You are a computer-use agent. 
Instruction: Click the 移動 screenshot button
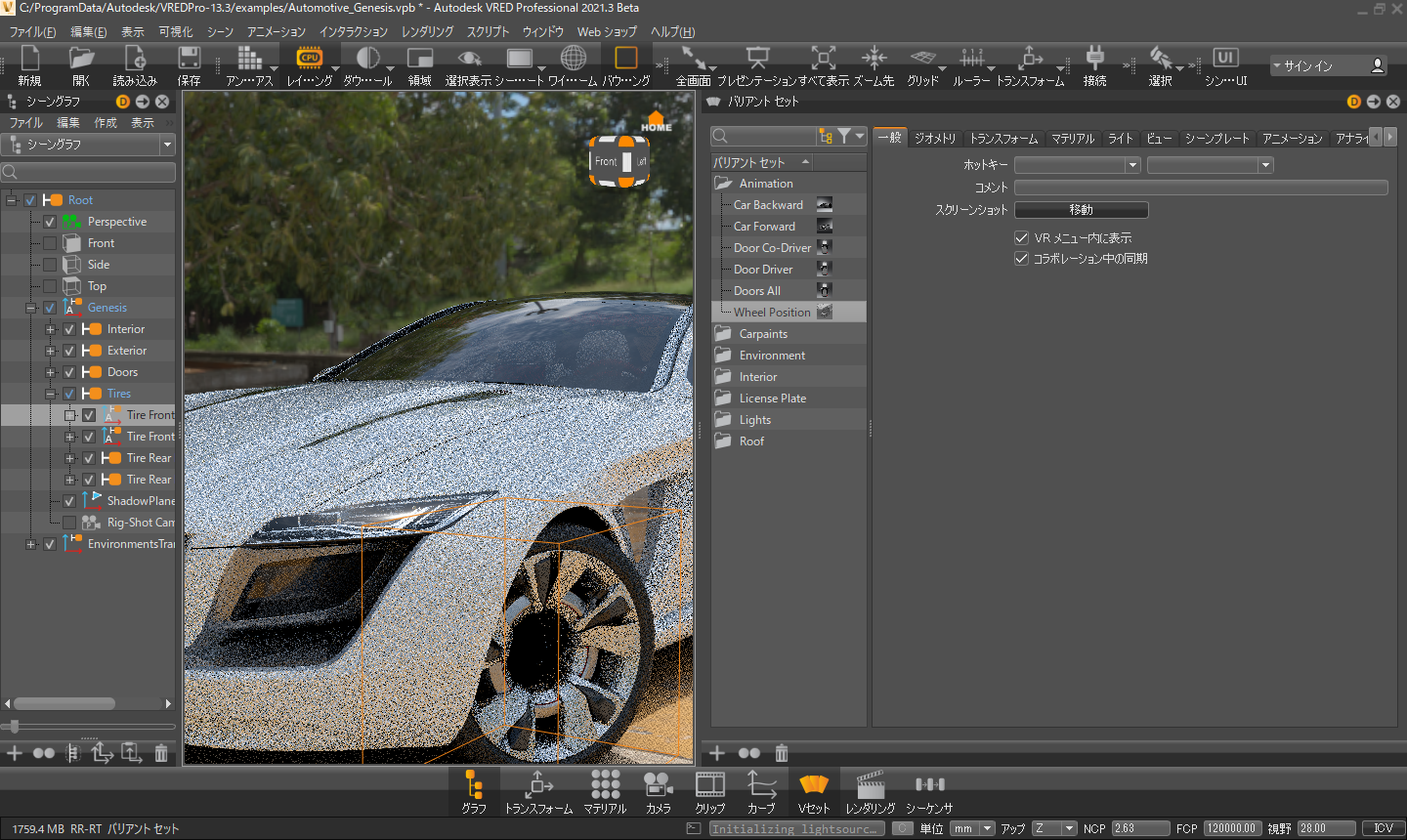pyautogui.click(x=1081, y=210)
